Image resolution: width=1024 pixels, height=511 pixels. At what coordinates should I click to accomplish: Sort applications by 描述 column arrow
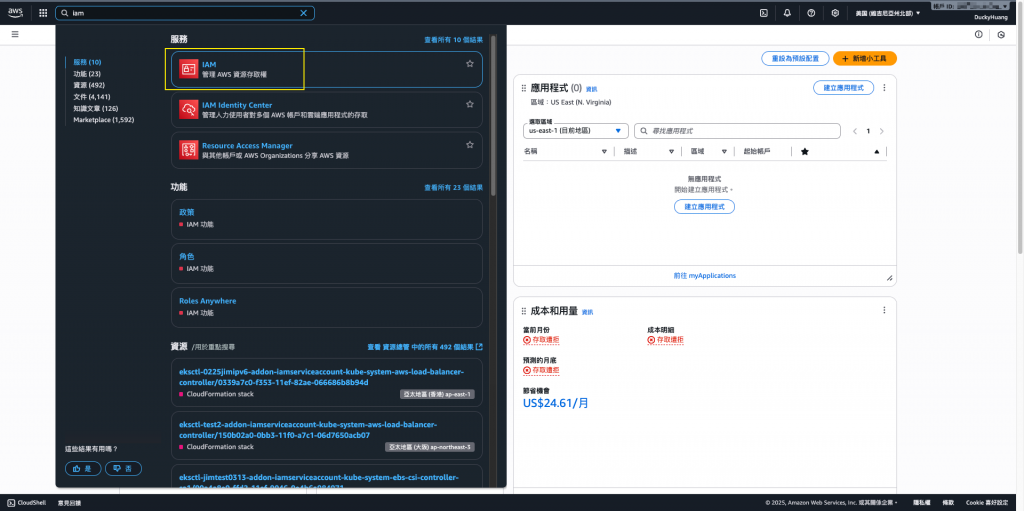pos(671,152)
